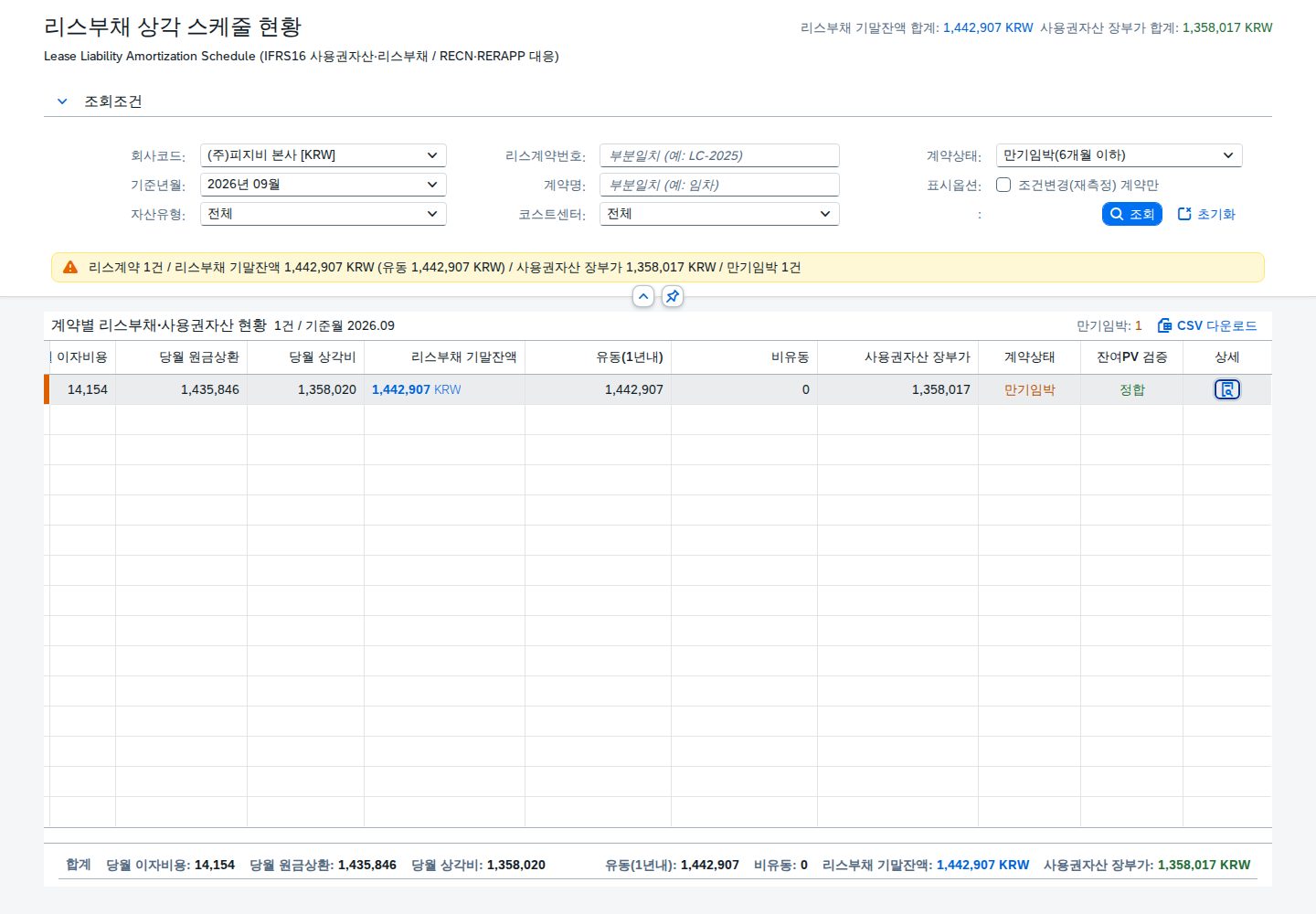Click the page title 리스부채 상각 스케줄 현황
1316x914 pixels.
click(173, 27)
